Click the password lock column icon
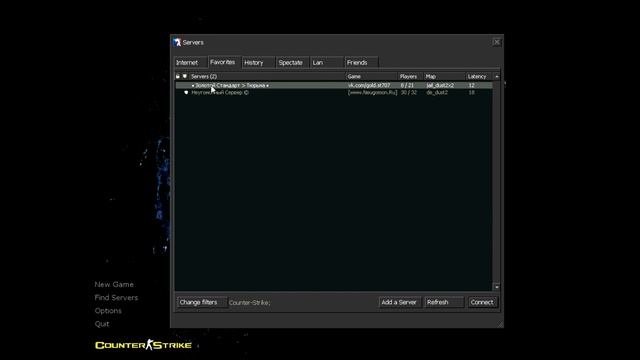The width and height of the screenshot is (640, 360). 178,76
